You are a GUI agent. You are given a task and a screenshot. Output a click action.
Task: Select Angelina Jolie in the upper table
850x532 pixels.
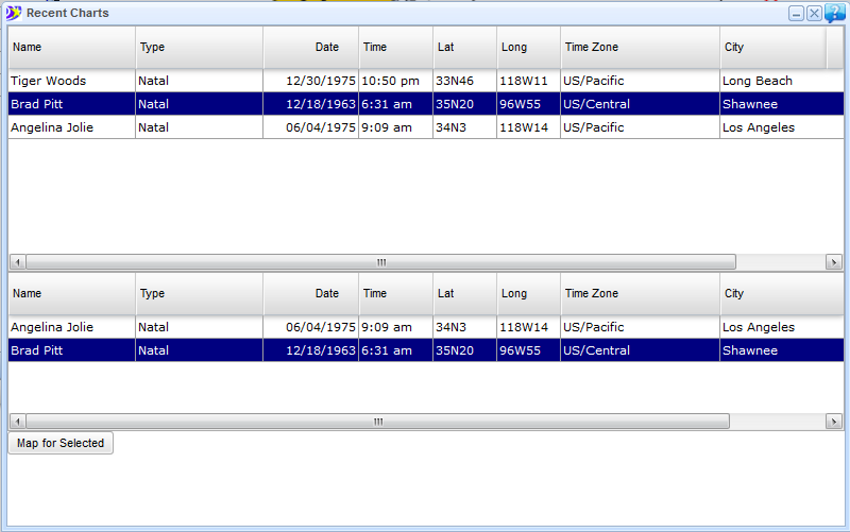coord(52,128)
